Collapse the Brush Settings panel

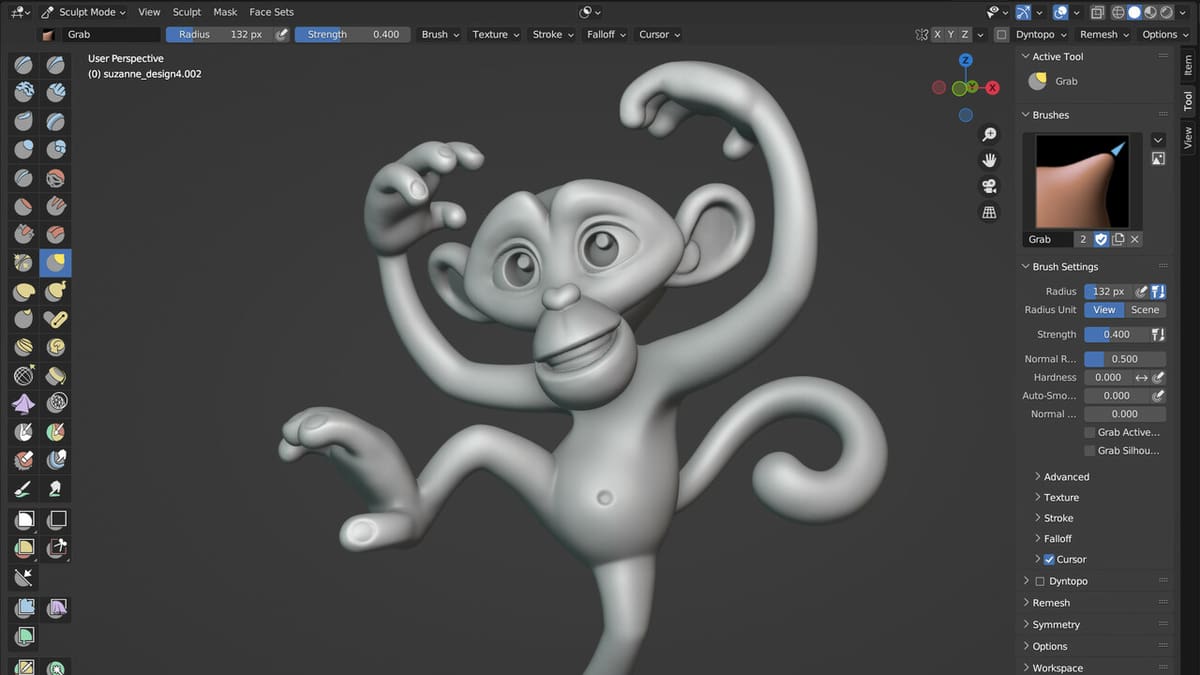click(x=1065, y=267)
